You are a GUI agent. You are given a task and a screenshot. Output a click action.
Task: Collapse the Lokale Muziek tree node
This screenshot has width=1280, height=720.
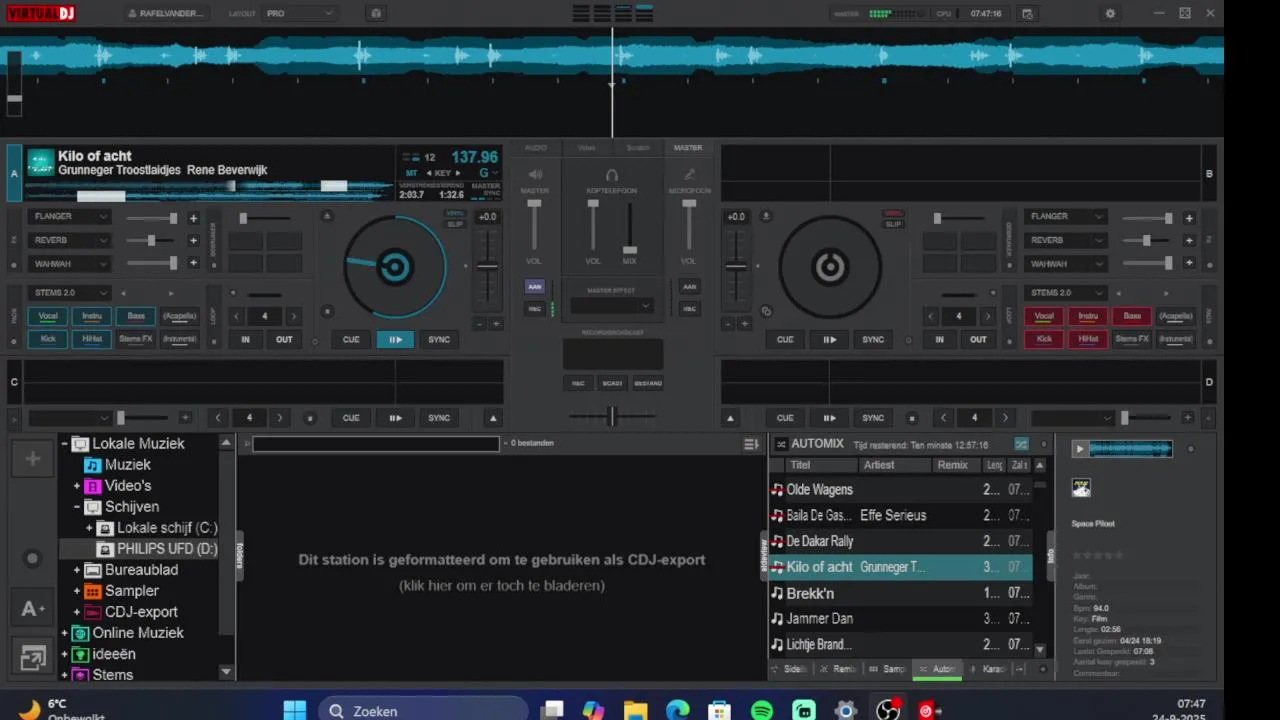pos(64,444)
